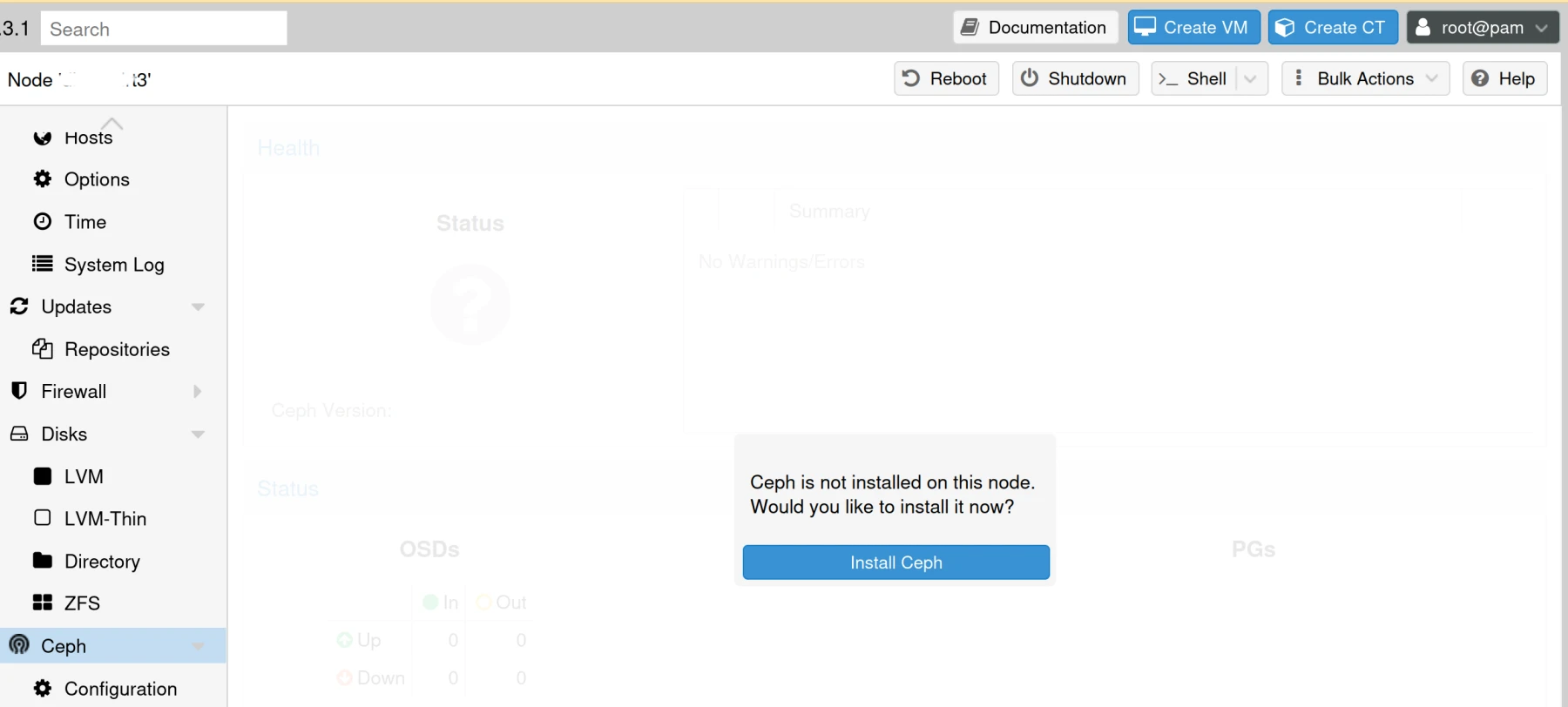
Task: Click the Updates refresh icon
Action: coord(19,306)
